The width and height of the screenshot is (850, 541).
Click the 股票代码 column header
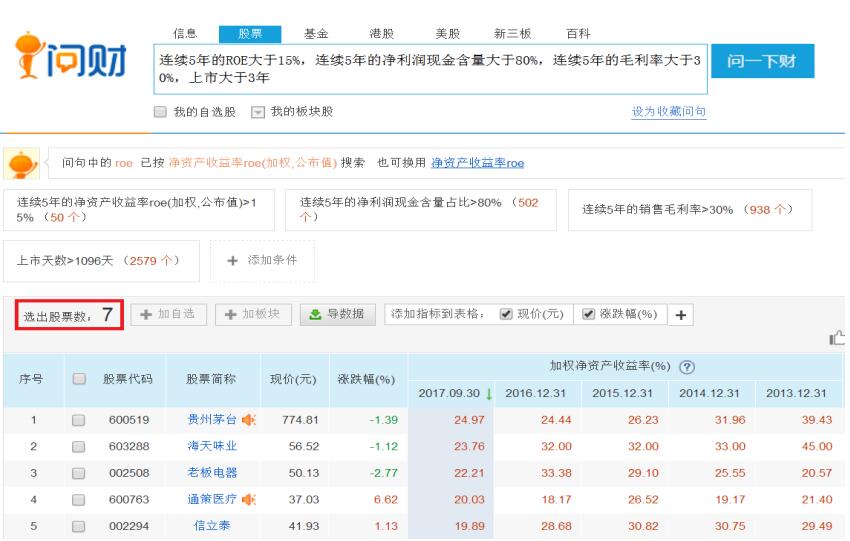click(128, 379)
